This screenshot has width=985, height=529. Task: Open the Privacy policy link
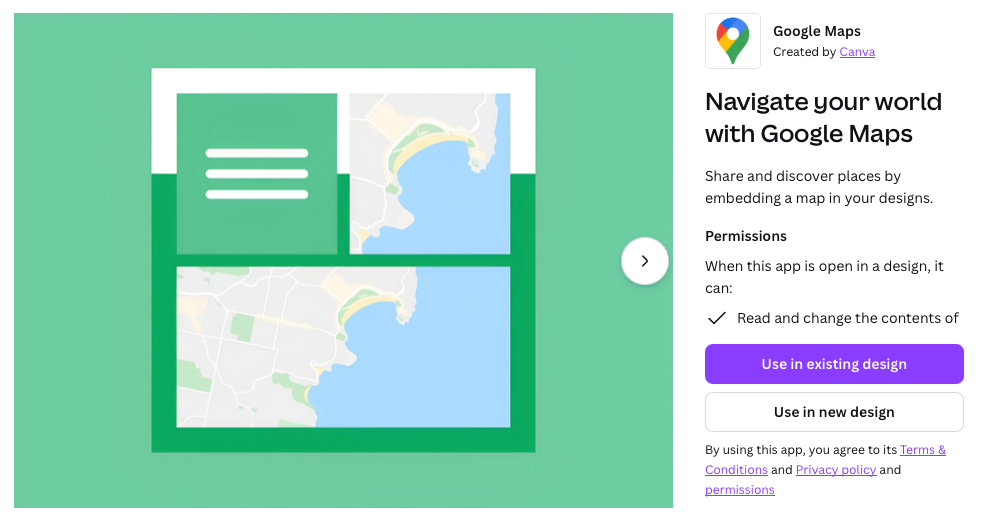pos(835,470)
